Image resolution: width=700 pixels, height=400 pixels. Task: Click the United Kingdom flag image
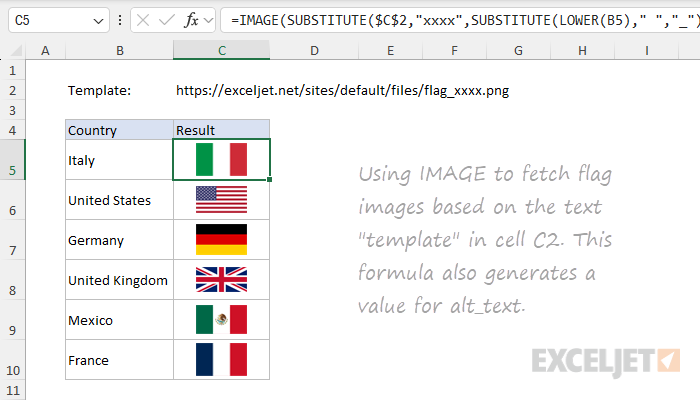(x=221, y=279)
